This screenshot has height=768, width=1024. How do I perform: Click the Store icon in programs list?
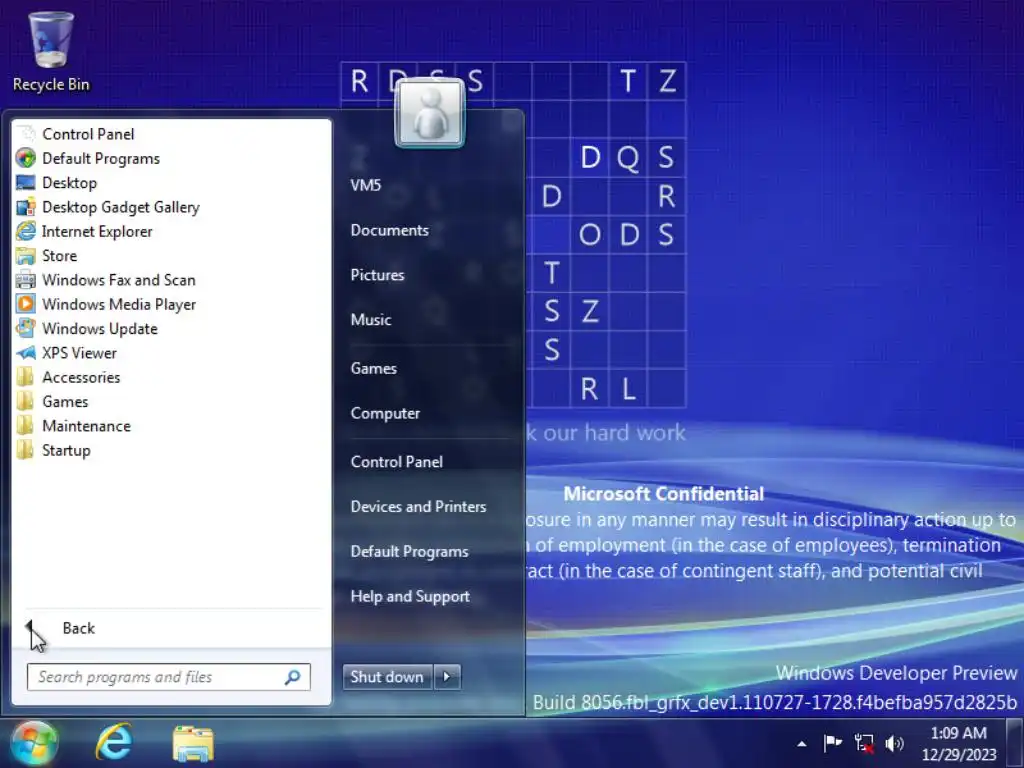click(x=25, y=255)
